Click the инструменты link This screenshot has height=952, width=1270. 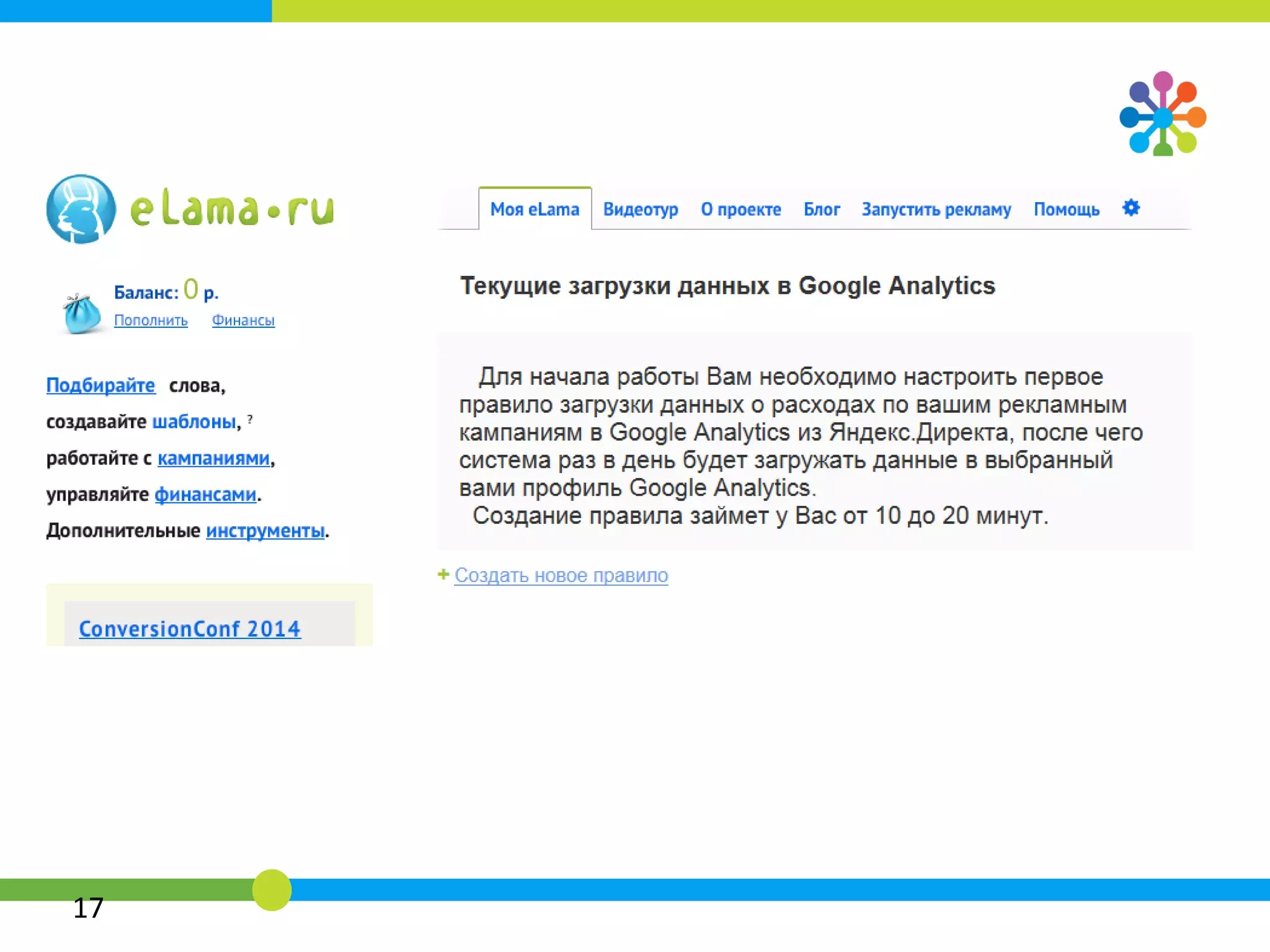[x=265, y=531]
